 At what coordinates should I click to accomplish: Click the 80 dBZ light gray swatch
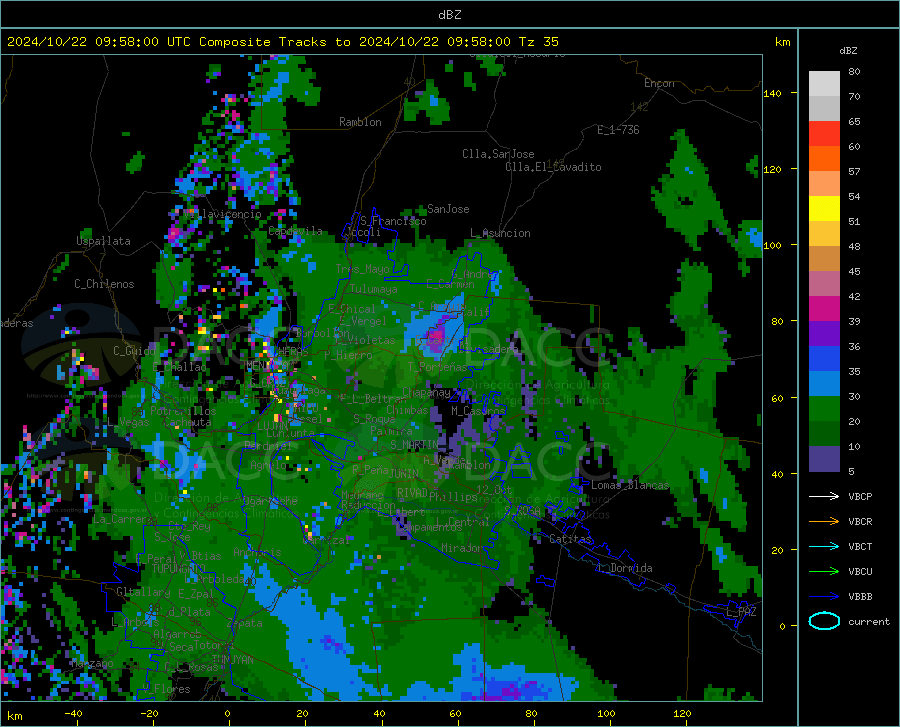click(x=824, y=83)
